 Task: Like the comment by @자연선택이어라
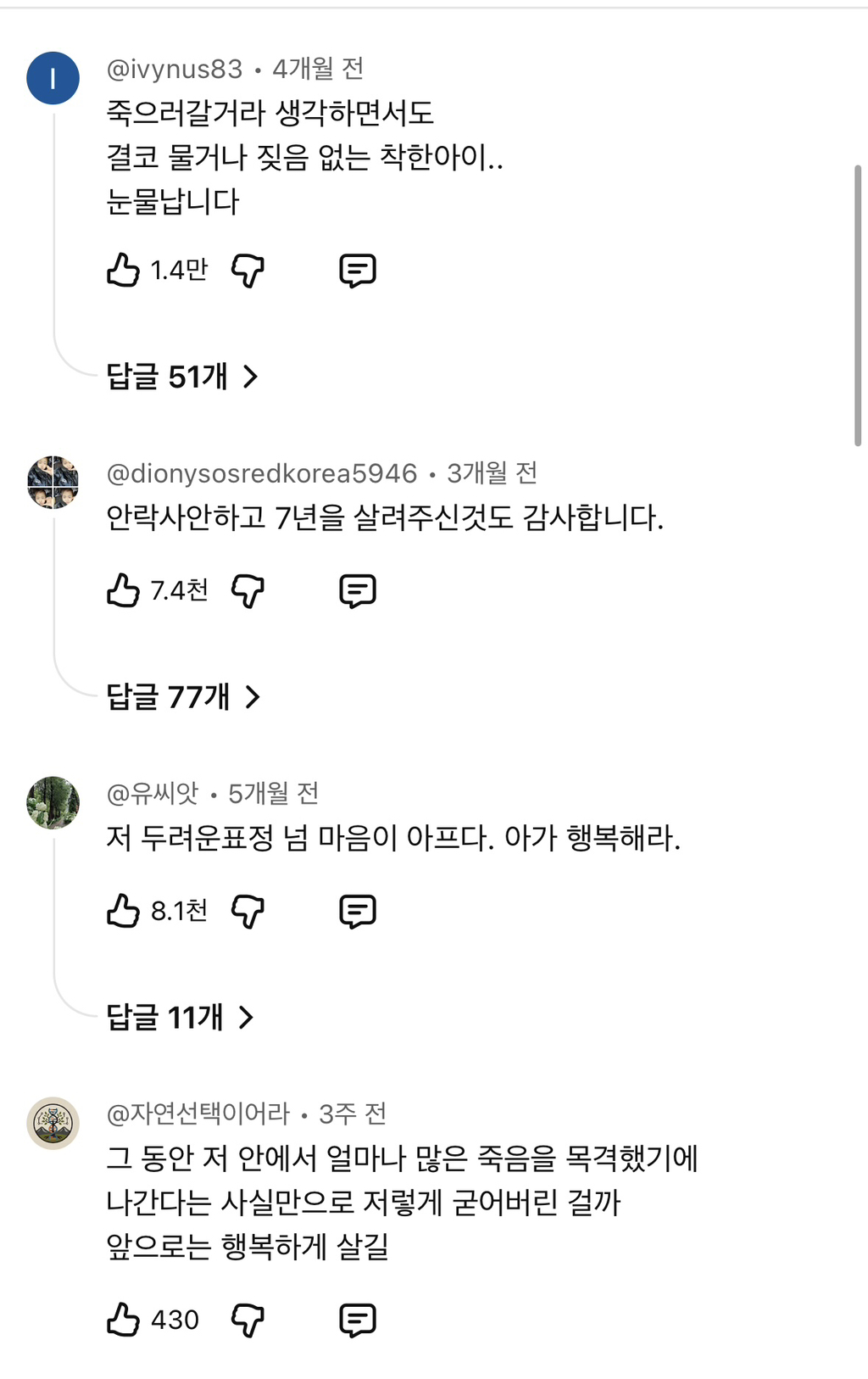124,1320
